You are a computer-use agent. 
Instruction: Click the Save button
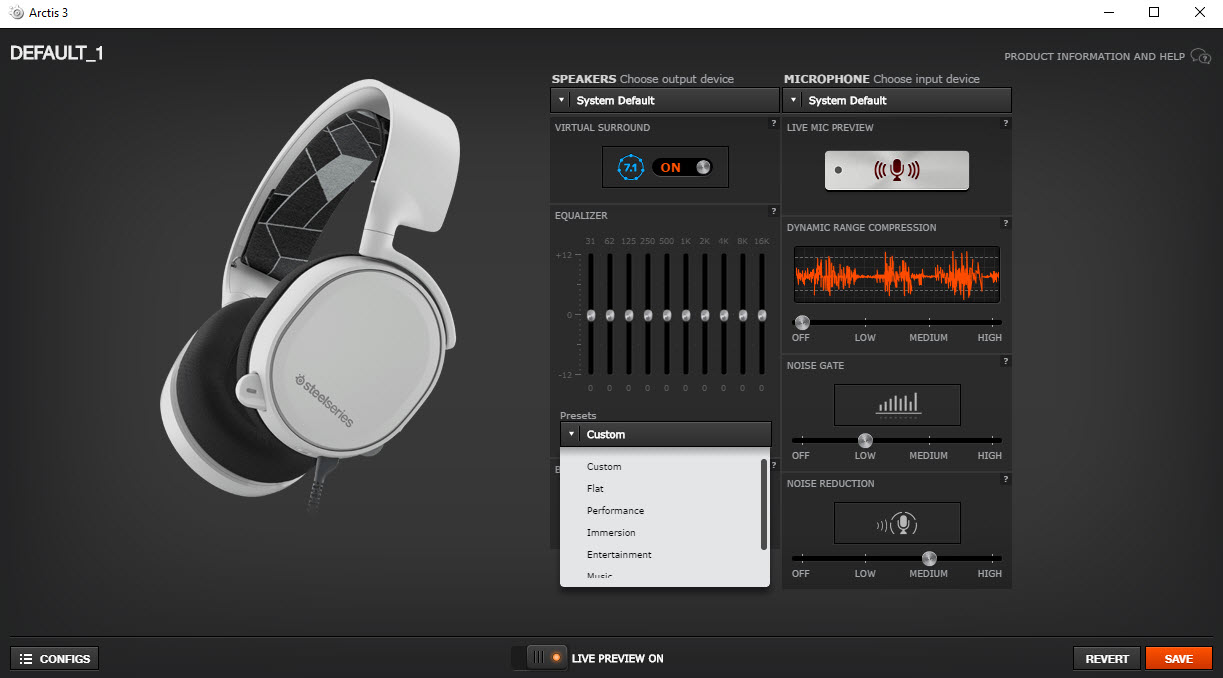point(1179,658)
